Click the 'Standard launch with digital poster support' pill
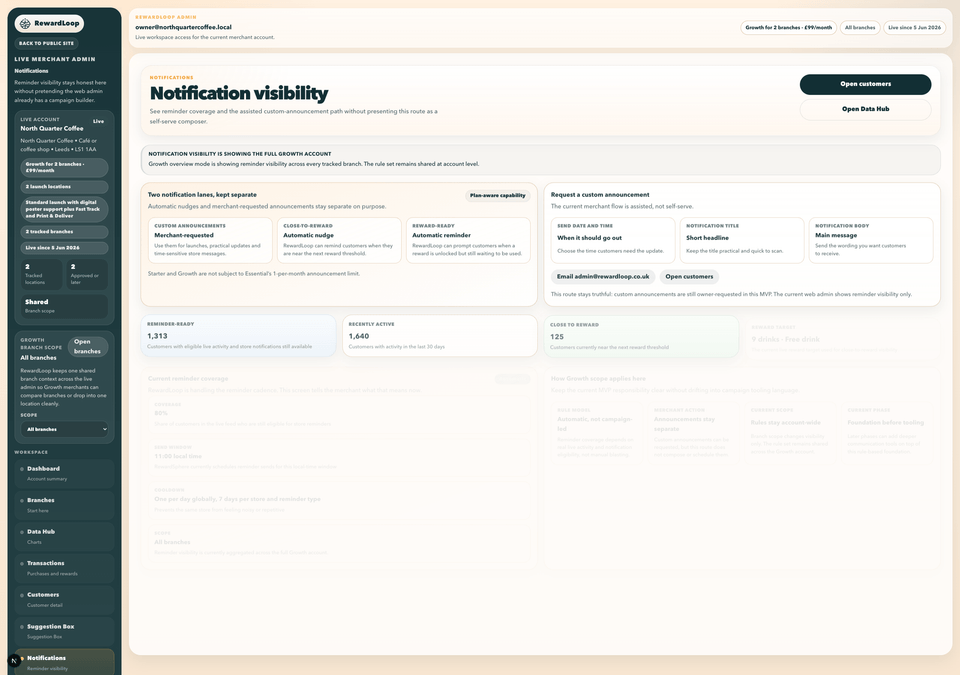Viewport: 960px width, 675px height. [64, 209]
